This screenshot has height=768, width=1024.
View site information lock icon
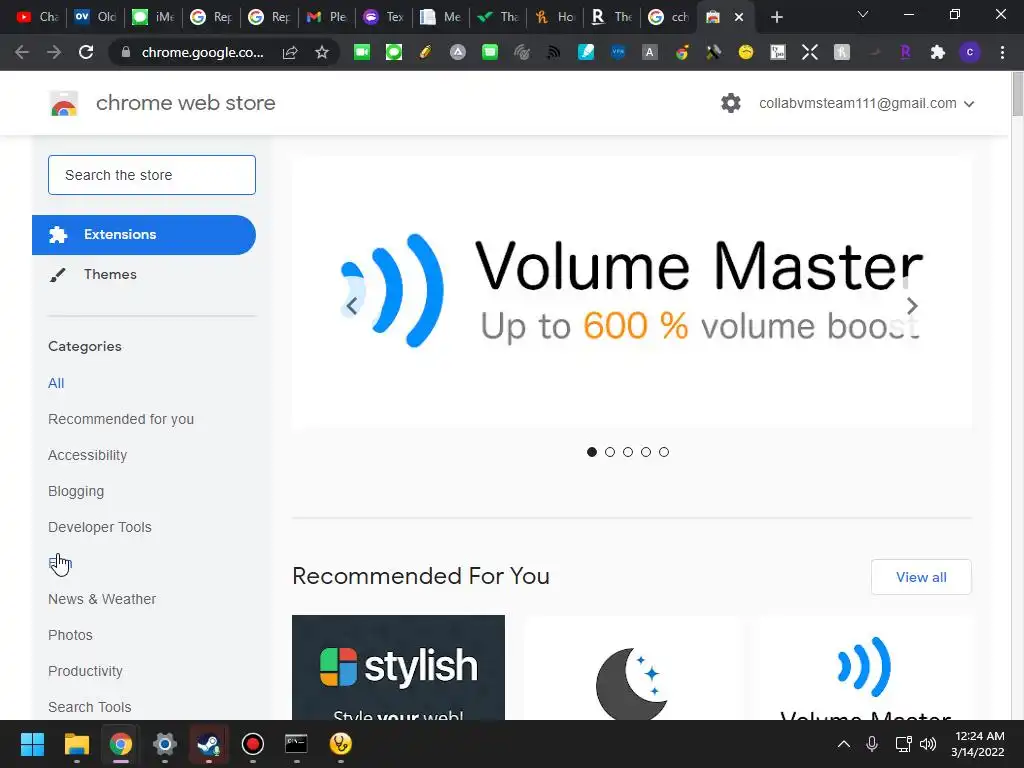click(126, 52)
